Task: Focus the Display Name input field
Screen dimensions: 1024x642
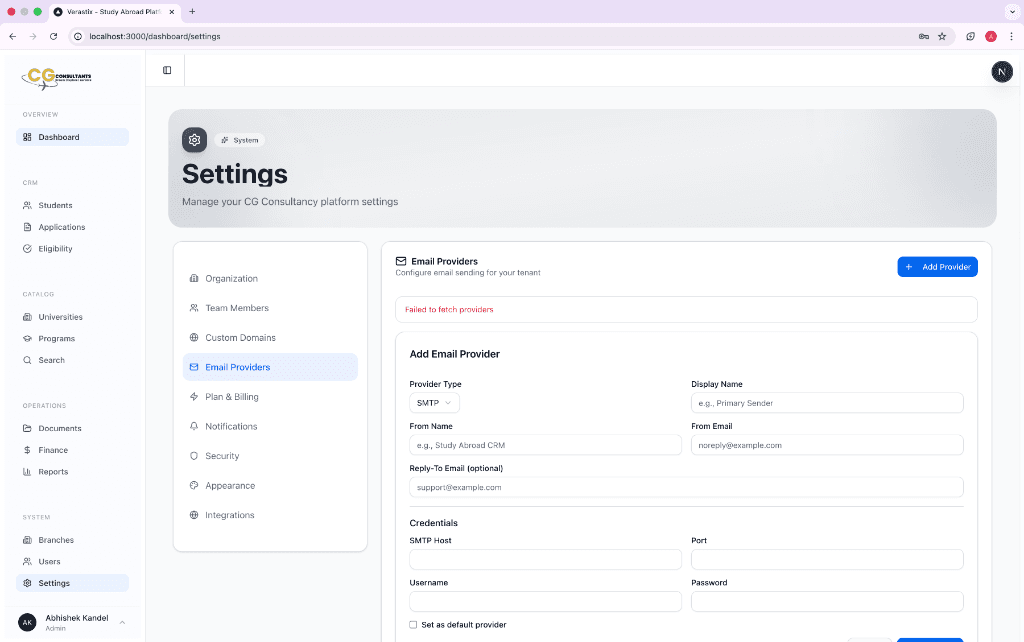Action: click(826, 402)
